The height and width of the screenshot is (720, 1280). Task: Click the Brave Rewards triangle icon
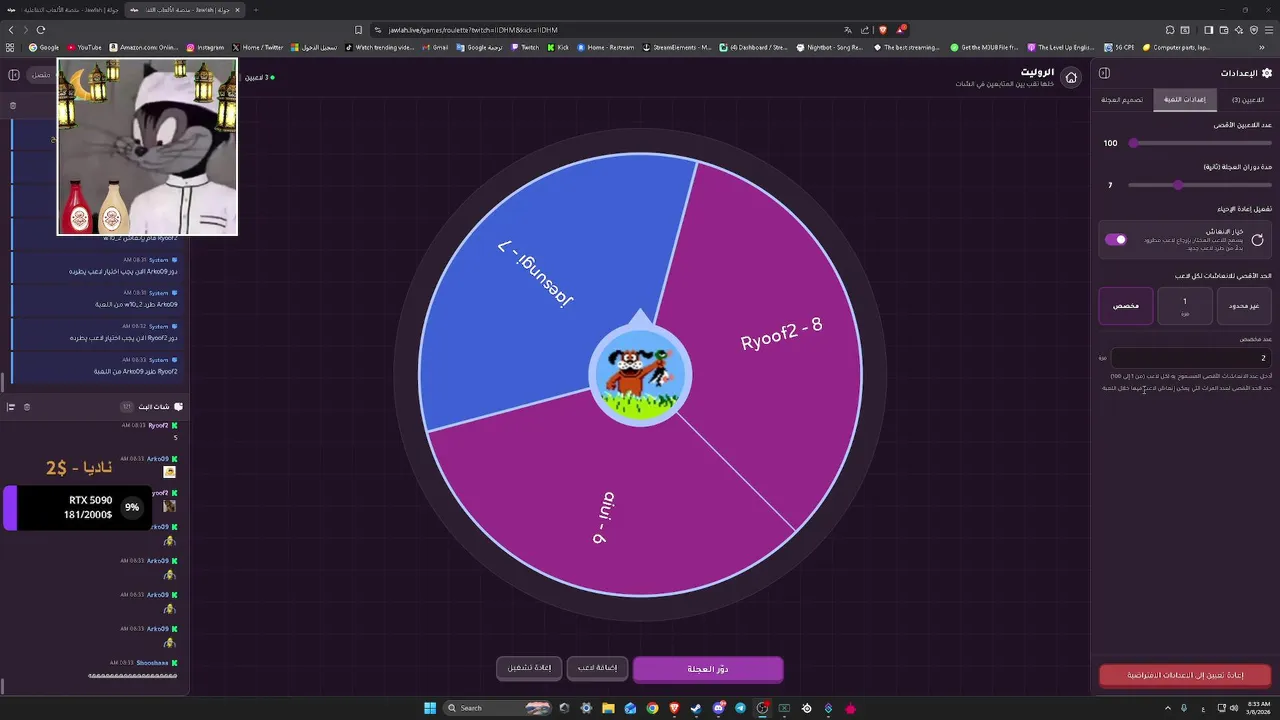point(900,30)
